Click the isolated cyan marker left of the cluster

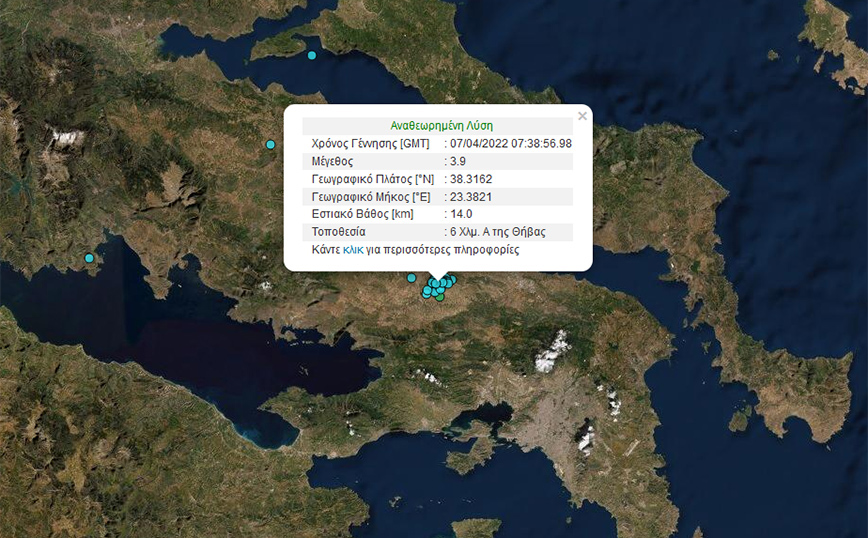tap(411, 278)
